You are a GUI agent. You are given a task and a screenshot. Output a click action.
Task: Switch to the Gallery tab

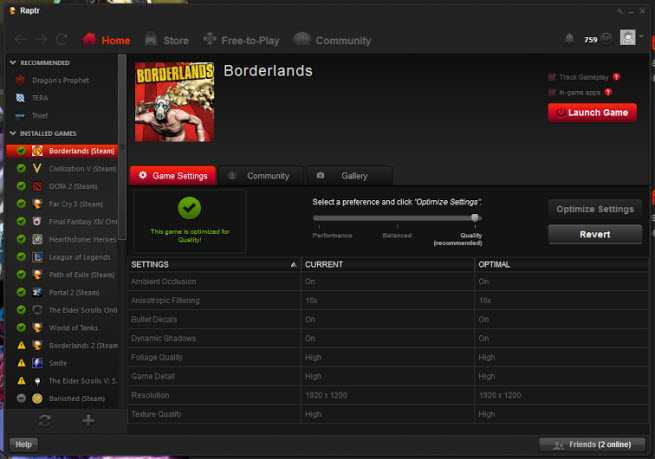[x=350, y=175]
